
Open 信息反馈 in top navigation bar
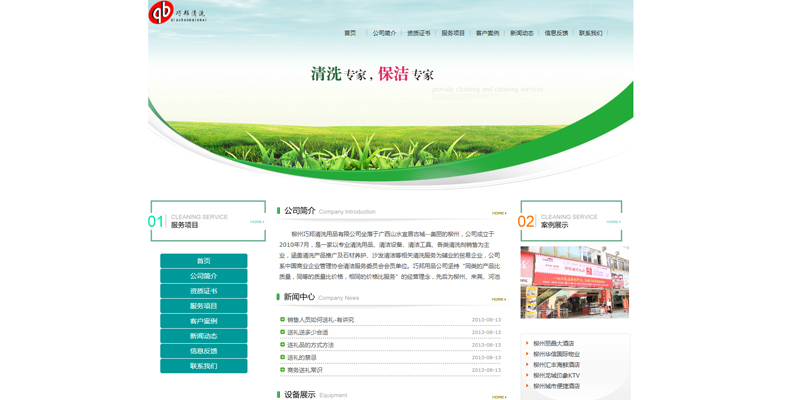tap(556, 33)
